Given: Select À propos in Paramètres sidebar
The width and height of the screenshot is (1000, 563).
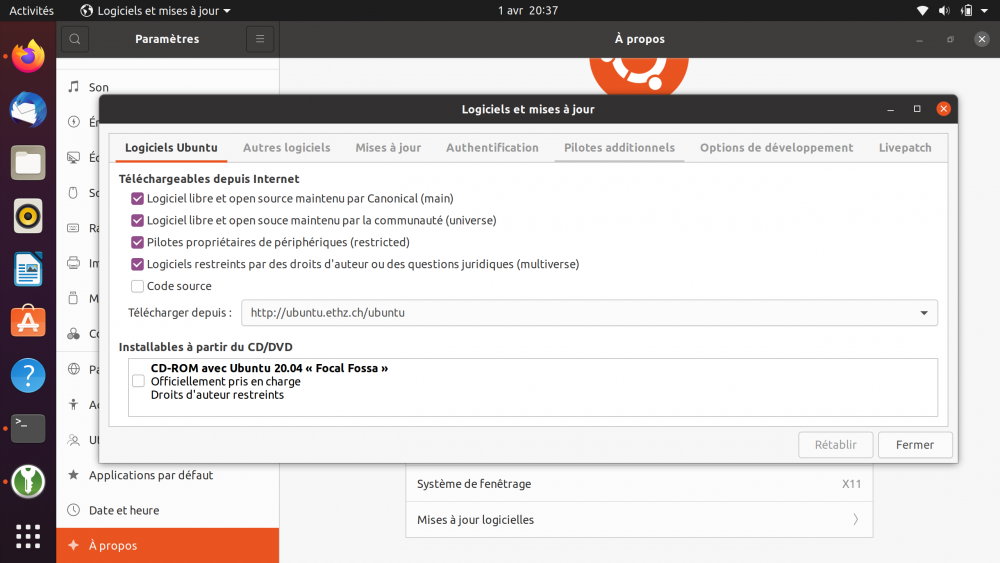Looking at the screenshot, I should [x=167, y=545].
